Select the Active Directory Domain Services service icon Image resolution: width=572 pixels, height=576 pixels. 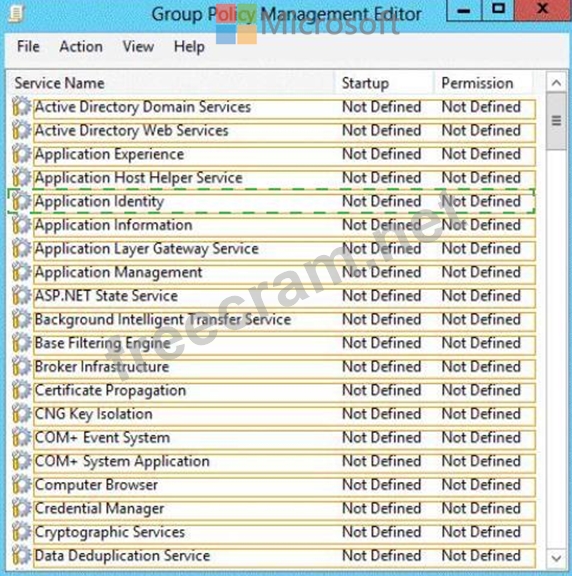21,107
